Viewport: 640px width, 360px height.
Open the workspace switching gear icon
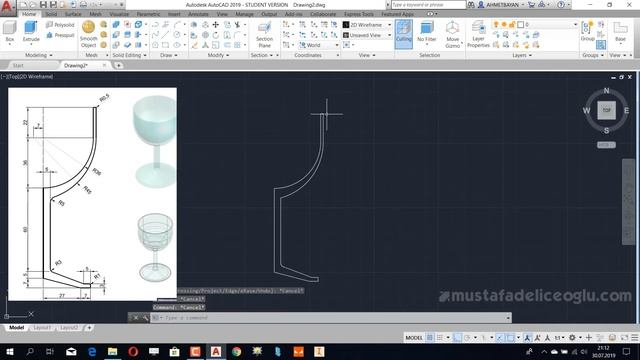click(572, 338)
